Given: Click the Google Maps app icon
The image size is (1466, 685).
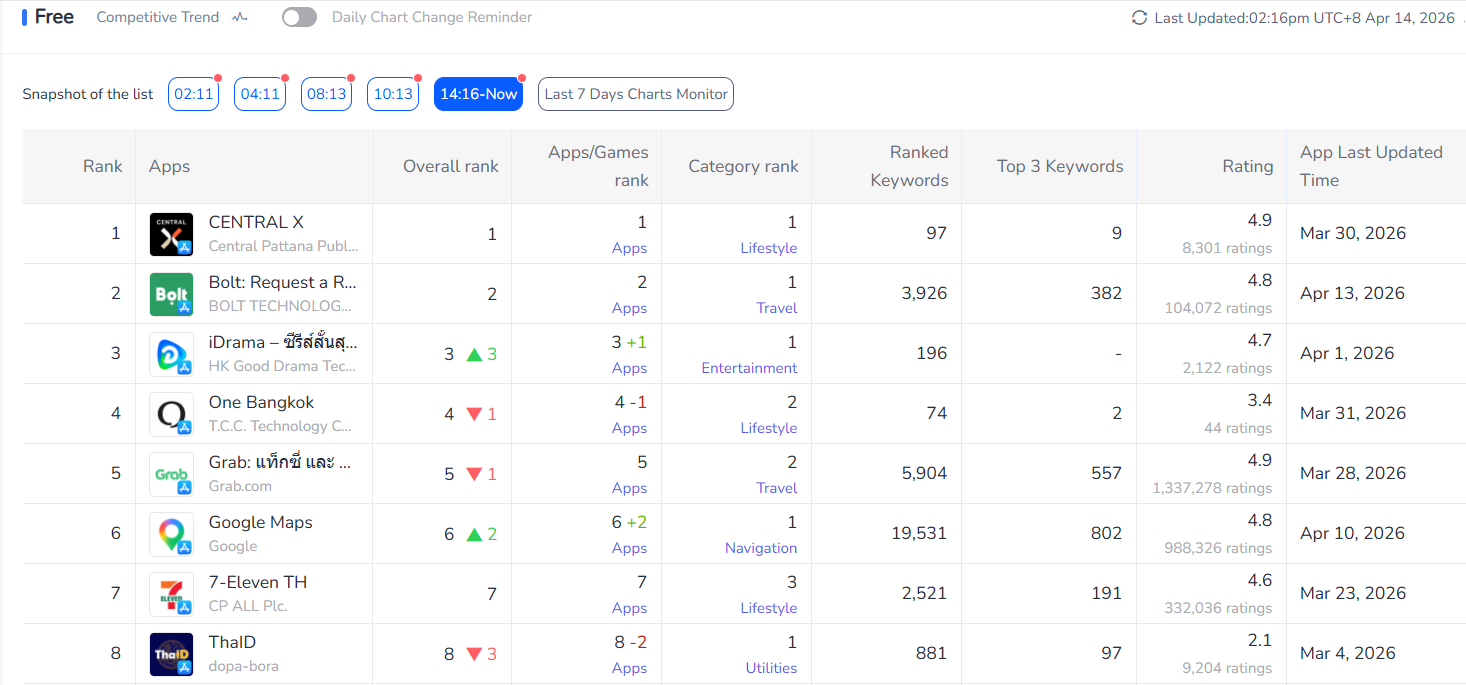Looking at the screenshot, I should click(x=171, y=533).
